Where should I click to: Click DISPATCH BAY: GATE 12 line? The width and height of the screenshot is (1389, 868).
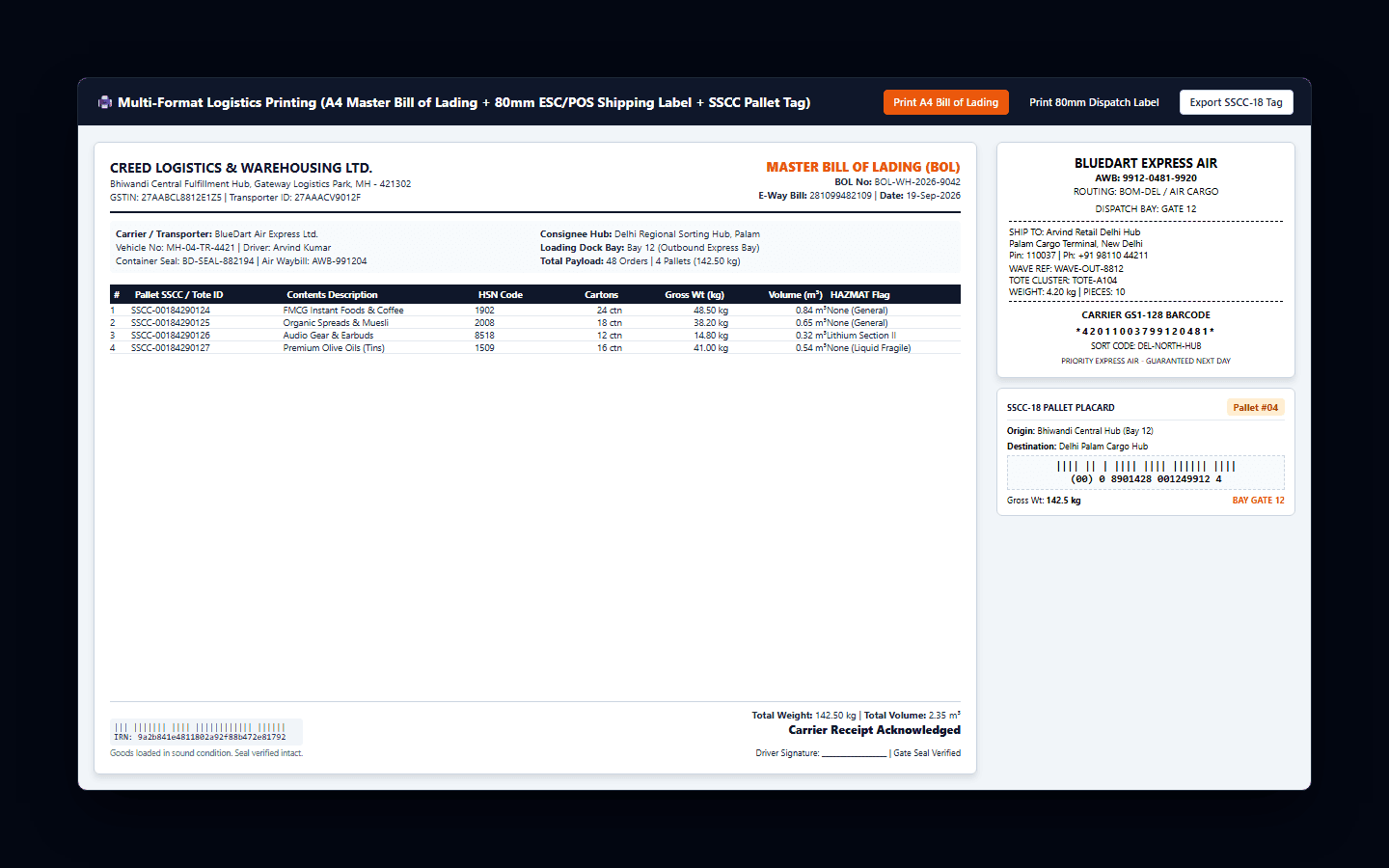(x=1146, y=209)
